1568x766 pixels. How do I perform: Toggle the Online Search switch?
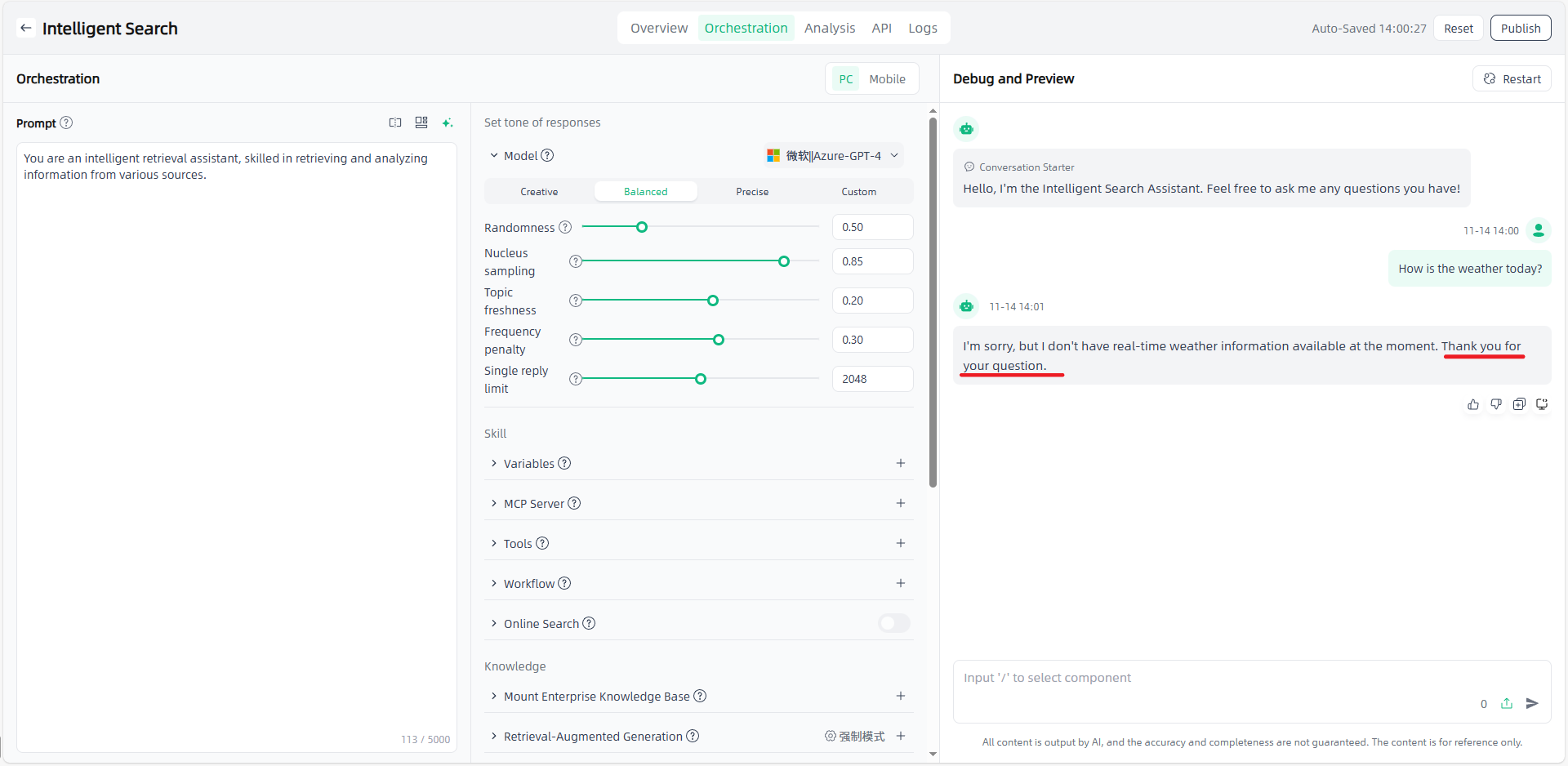click(x=893, y=623)
